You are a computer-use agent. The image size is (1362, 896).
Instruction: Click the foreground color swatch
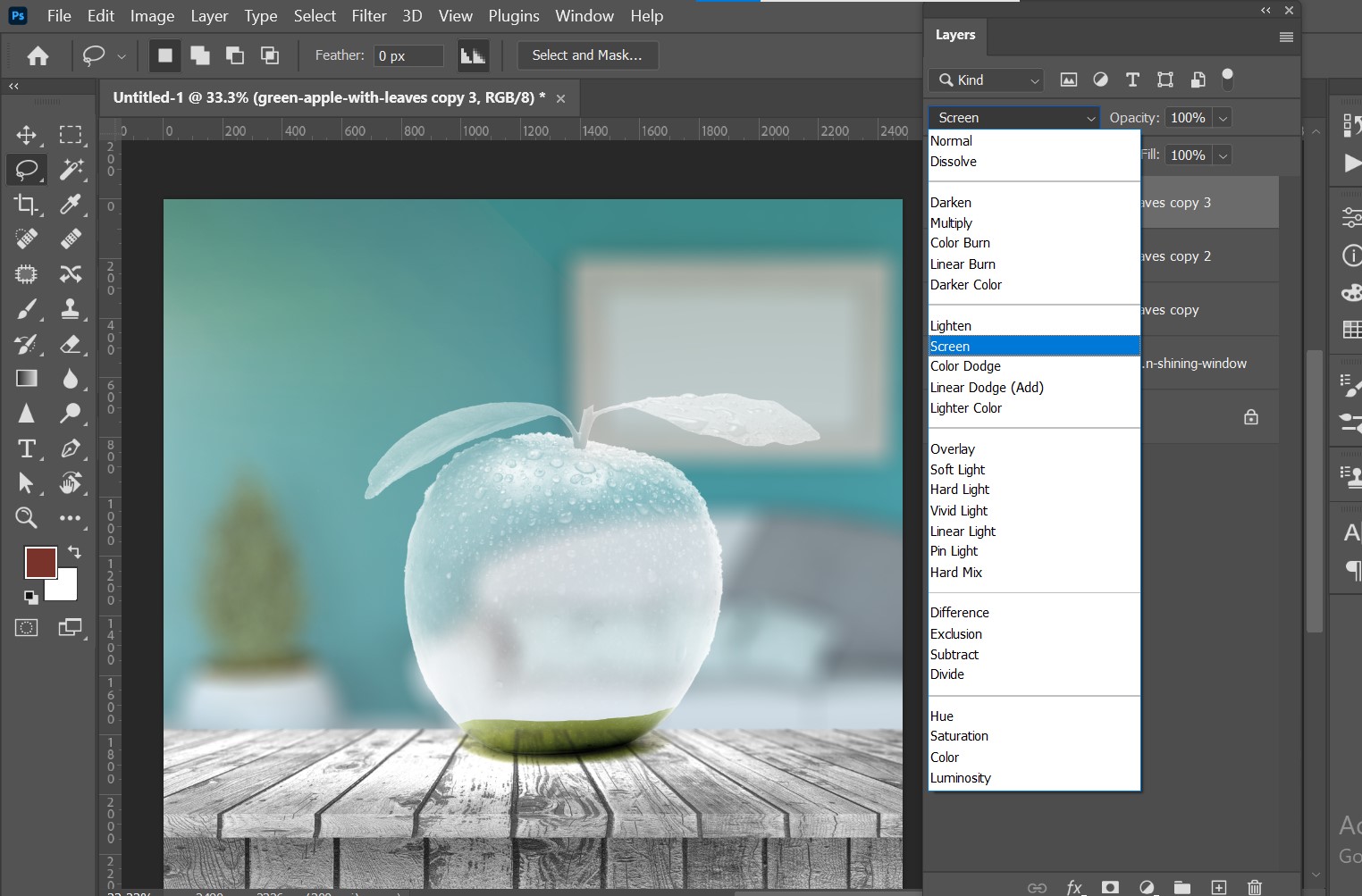click(x=40, y=563)
